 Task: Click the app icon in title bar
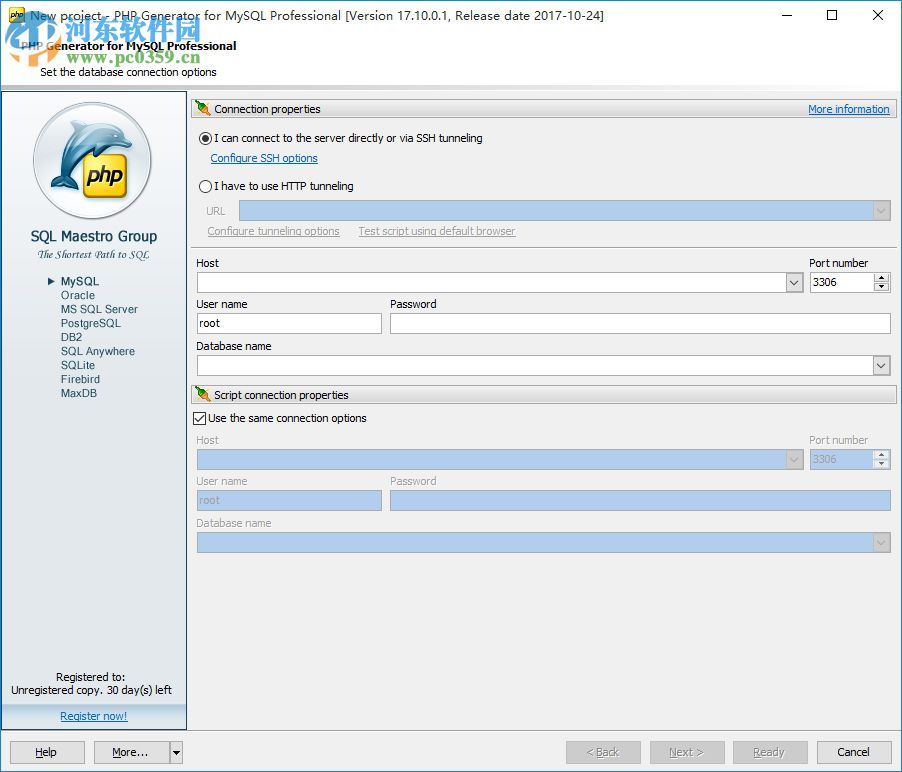(16, 15)
